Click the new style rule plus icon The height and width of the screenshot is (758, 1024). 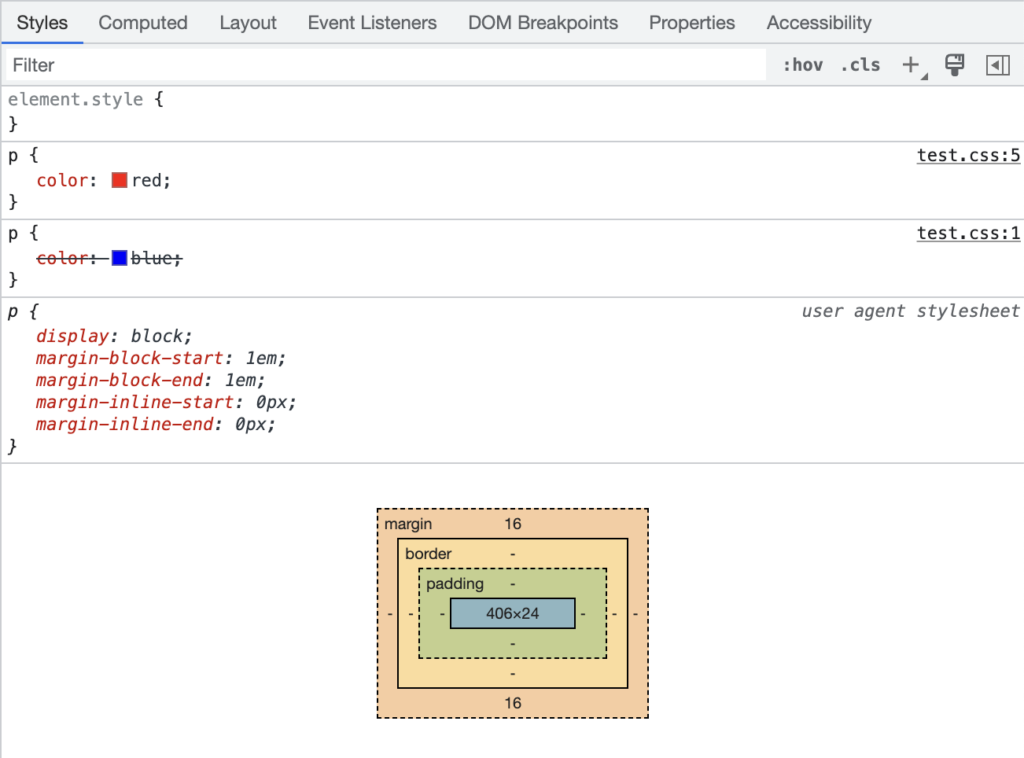pos(910,65)
